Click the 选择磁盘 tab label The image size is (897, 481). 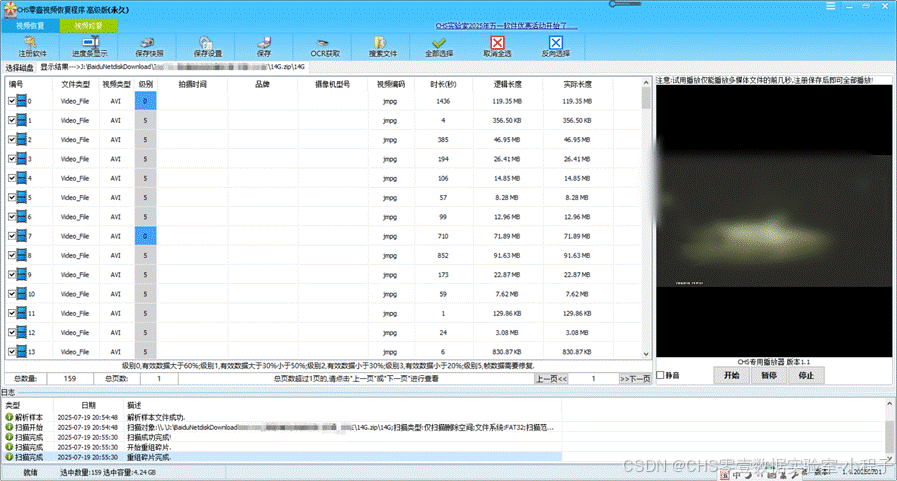click(x=20, y=67)
